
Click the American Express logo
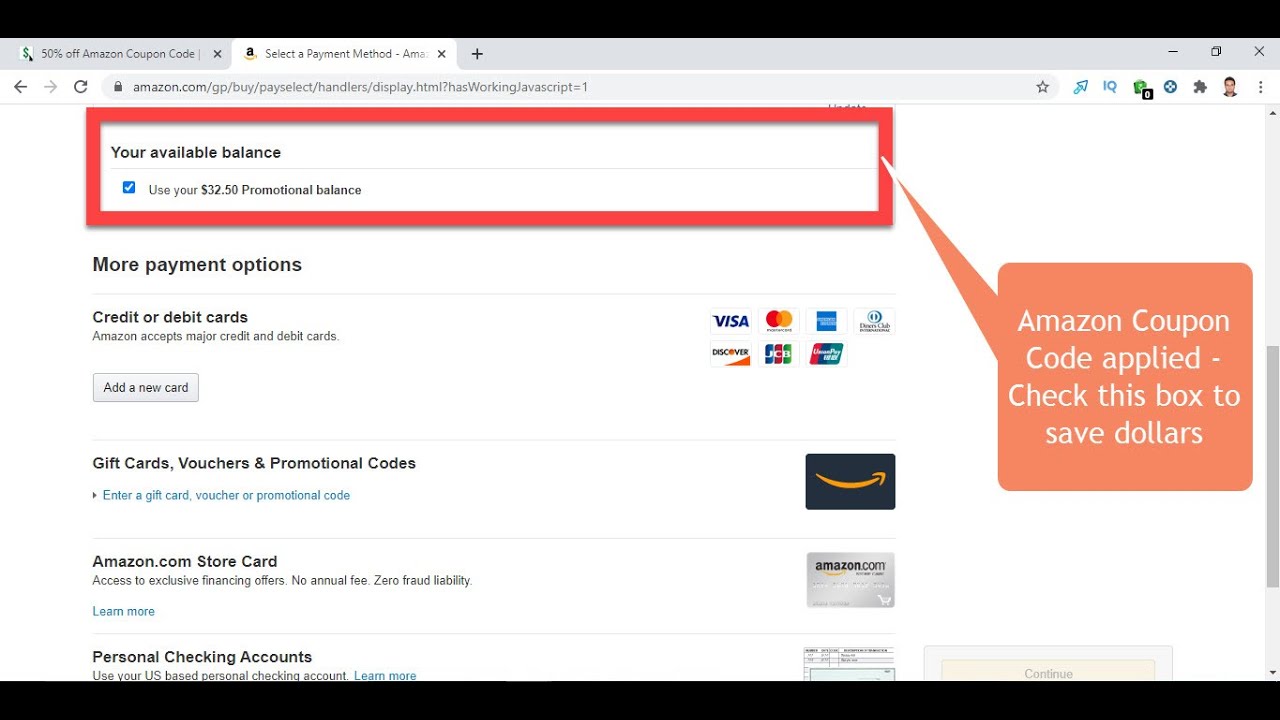pyautogui.click(x=826, y=321)
